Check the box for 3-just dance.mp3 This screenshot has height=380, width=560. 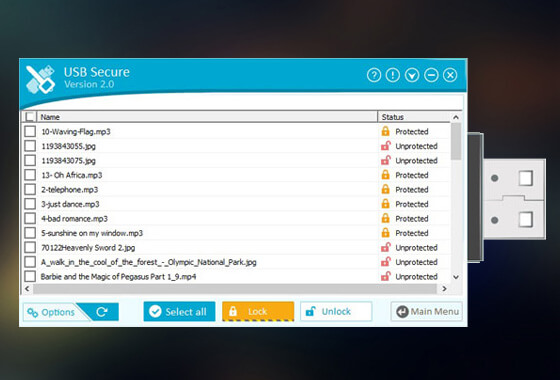coord(30,204)
